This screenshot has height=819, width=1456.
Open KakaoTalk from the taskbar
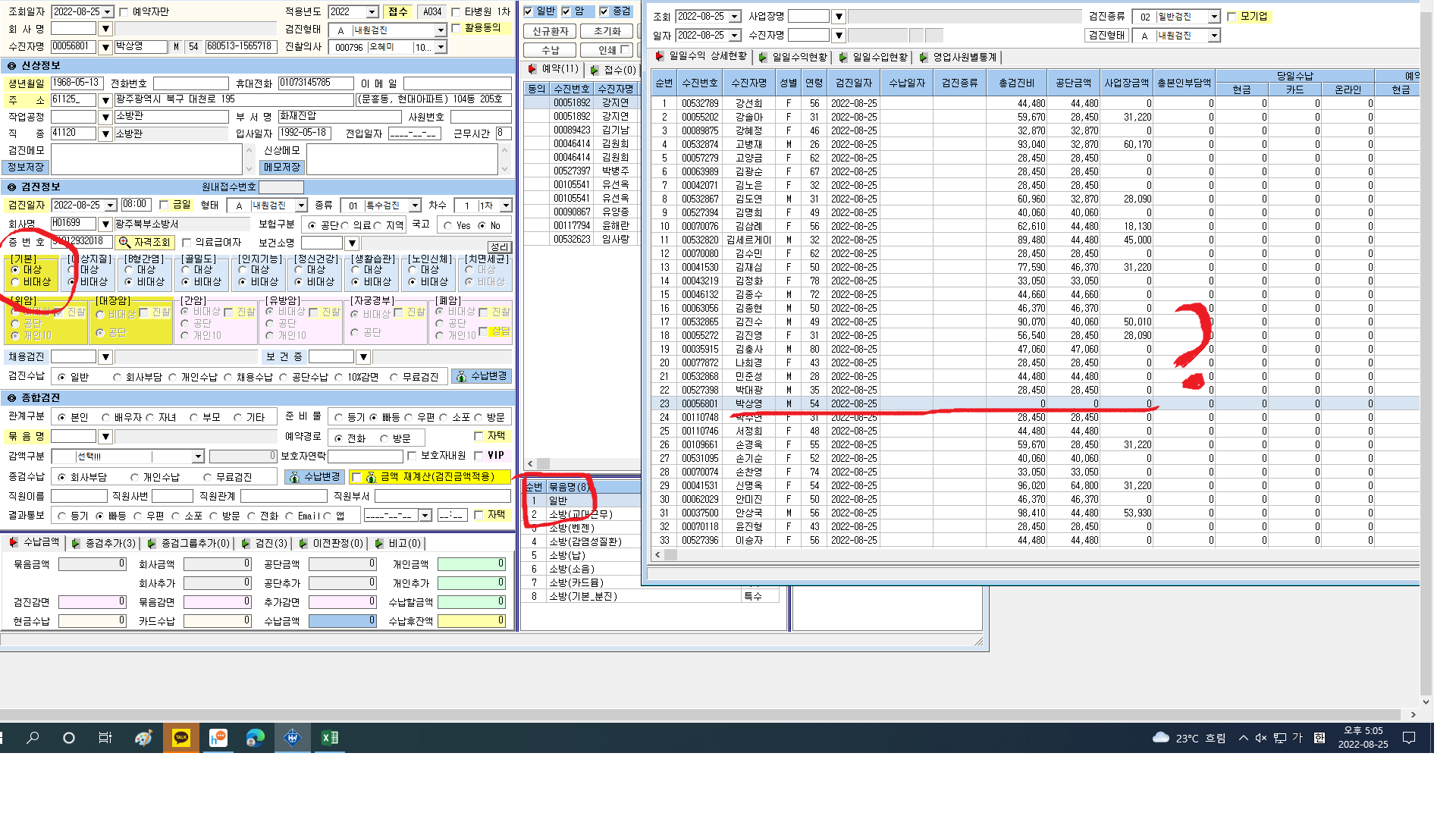point(181,738)
